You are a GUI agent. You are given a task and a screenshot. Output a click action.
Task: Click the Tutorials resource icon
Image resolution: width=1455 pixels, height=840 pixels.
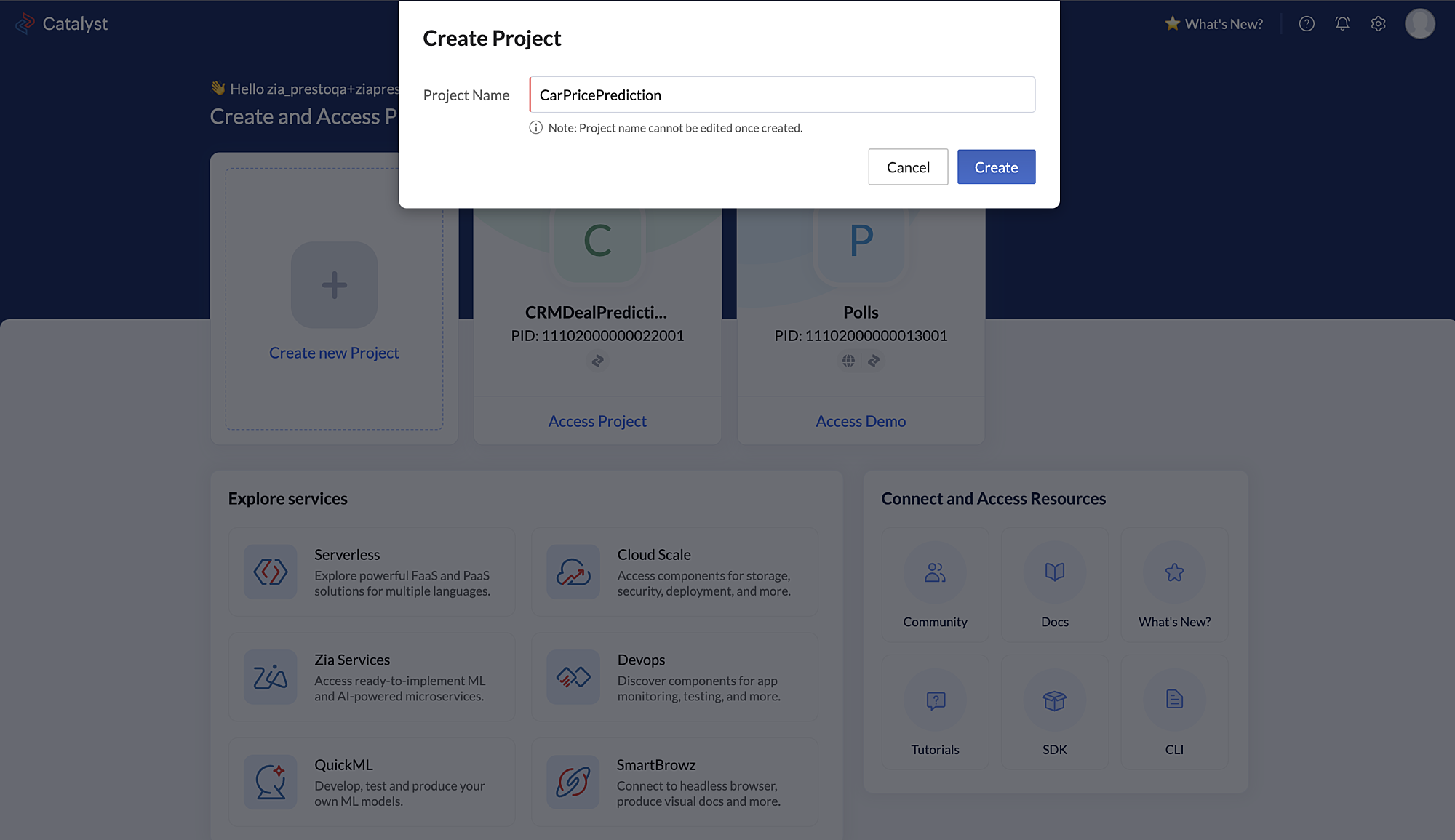pyautogui.click(x=934, y=700)
